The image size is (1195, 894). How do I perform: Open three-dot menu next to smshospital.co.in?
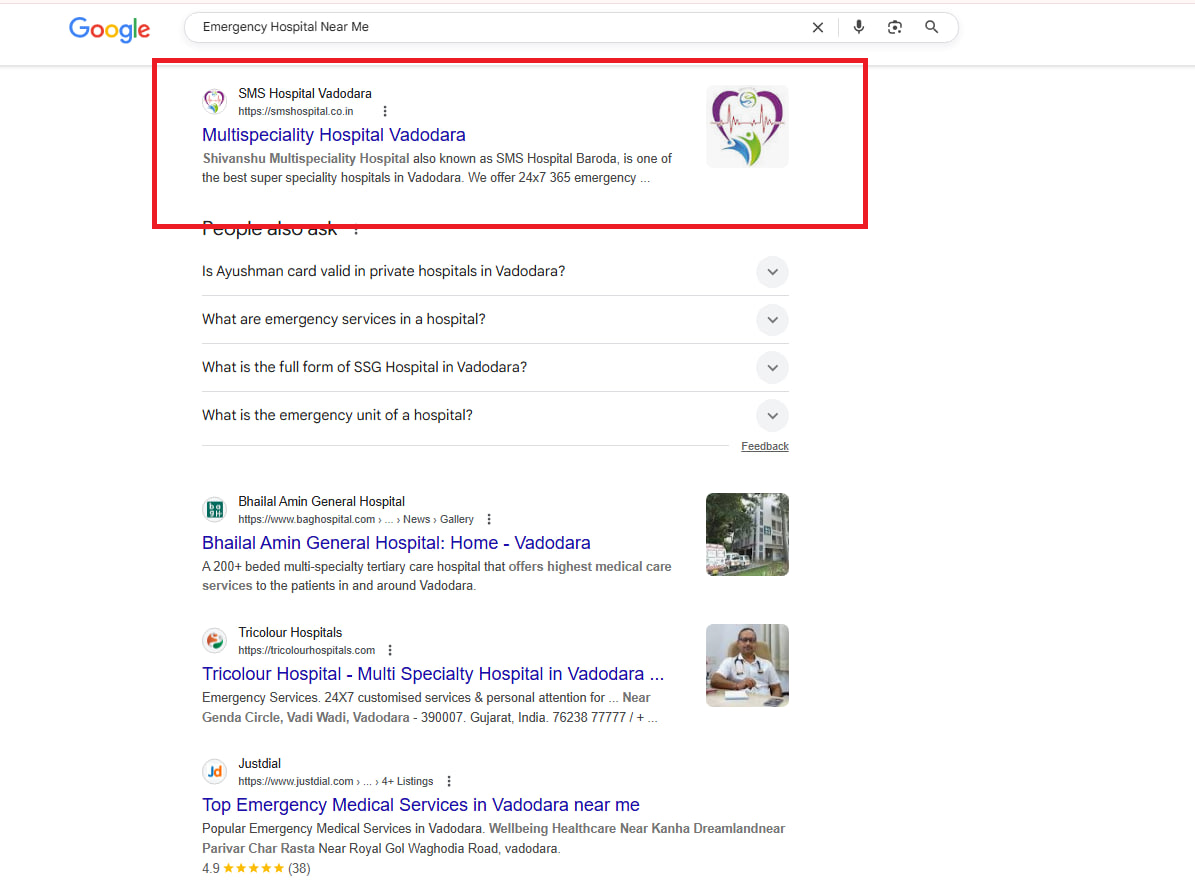tap(385, 111)
